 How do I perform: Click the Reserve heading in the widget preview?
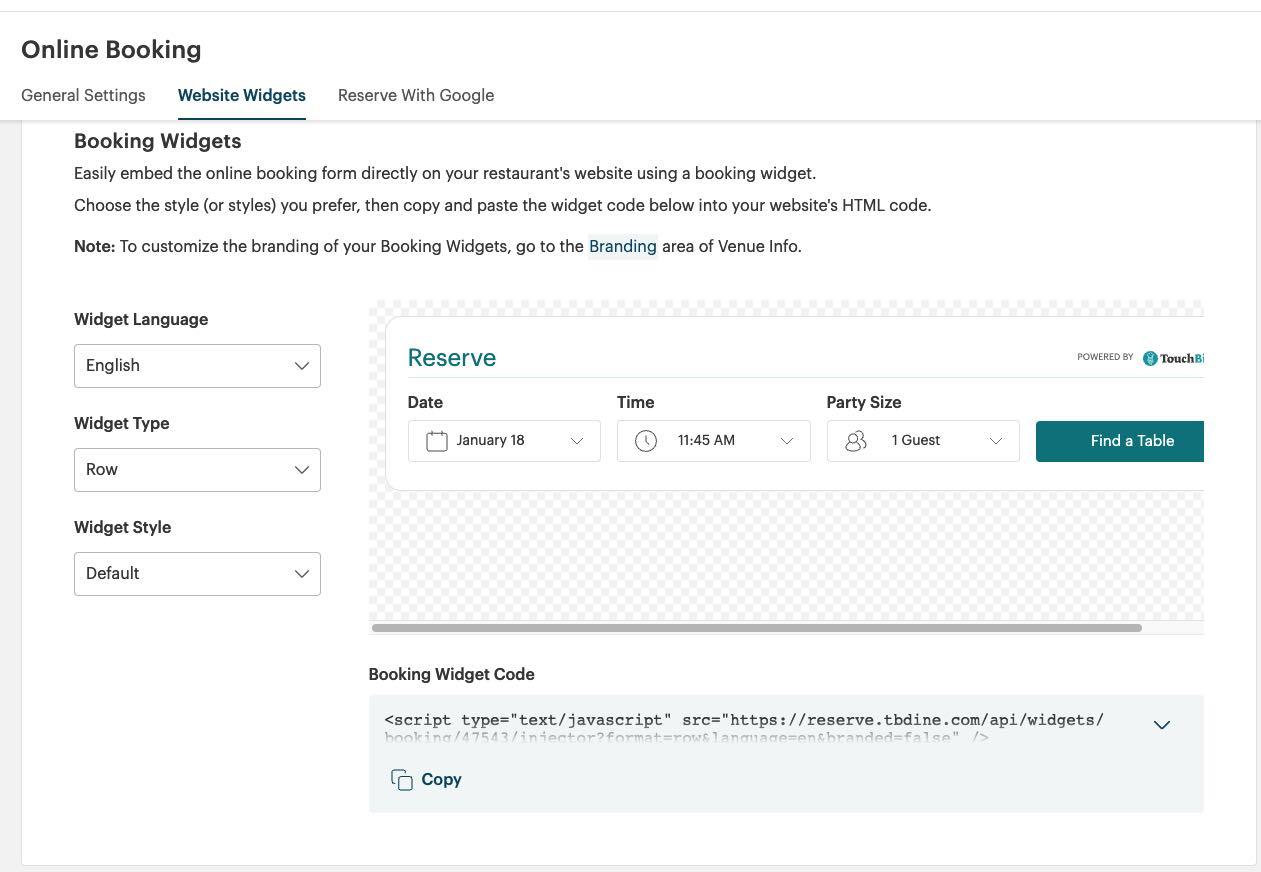coord(452,357)
